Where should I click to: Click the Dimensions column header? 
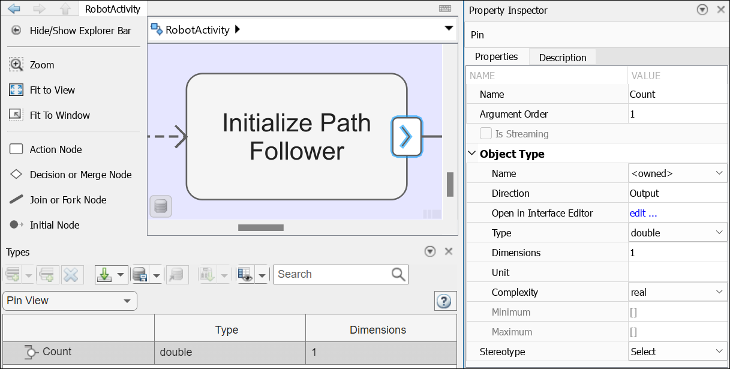[381, 330]
